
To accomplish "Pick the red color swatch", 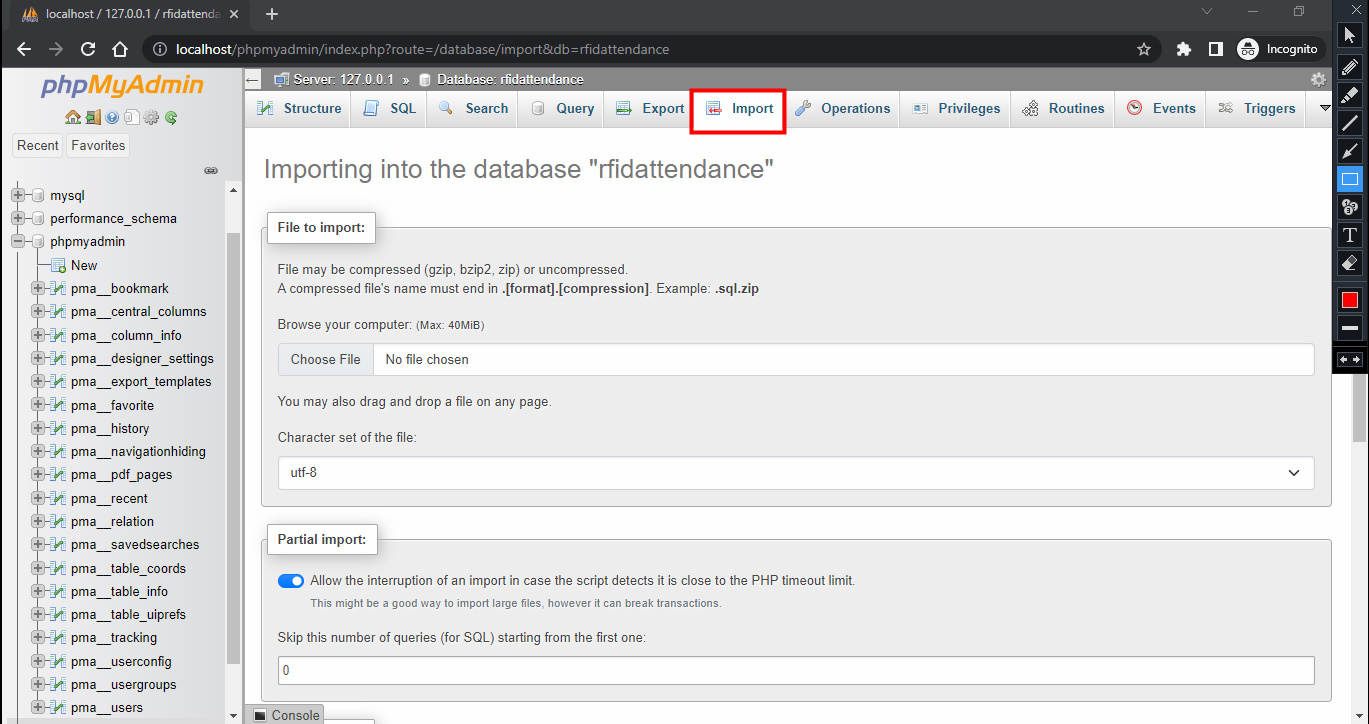I will (1349, 300).
